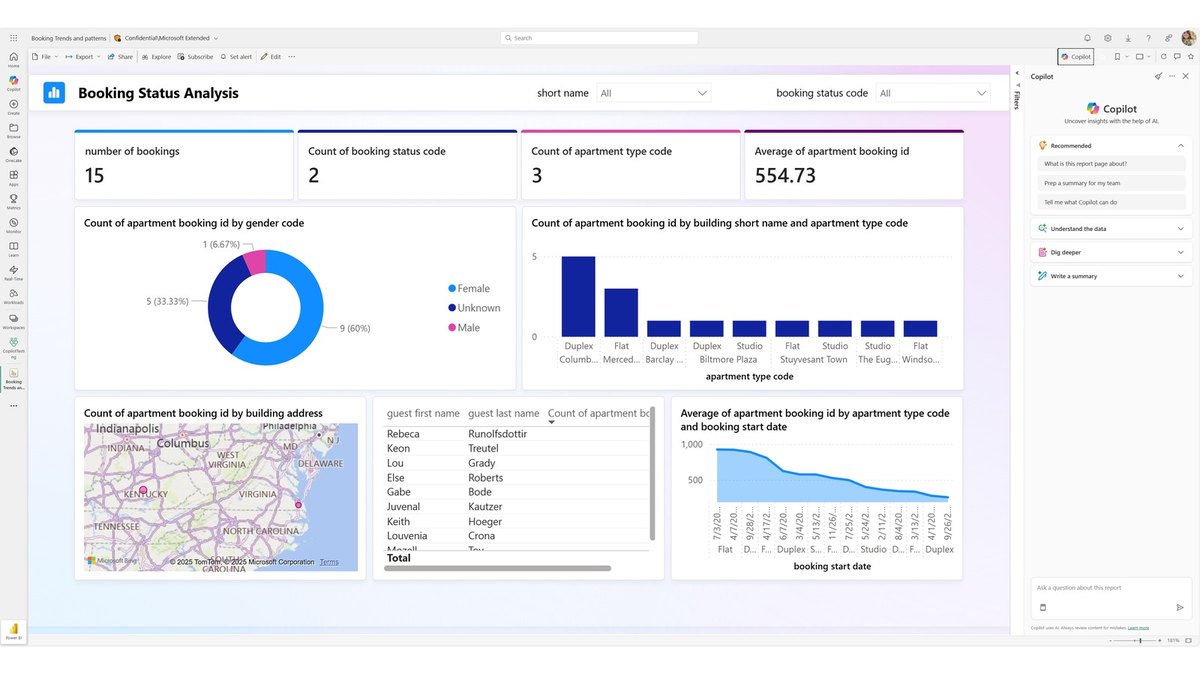
Task: Select Booking Trends report in sidebar
Action: 13,379
